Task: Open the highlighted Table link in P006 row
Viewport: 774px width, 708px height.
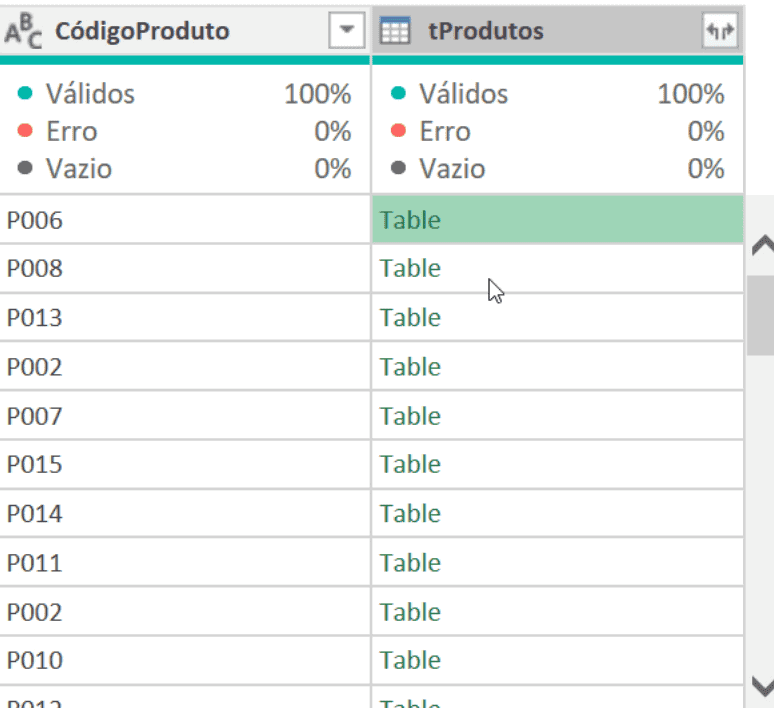Action: point(410,220)
